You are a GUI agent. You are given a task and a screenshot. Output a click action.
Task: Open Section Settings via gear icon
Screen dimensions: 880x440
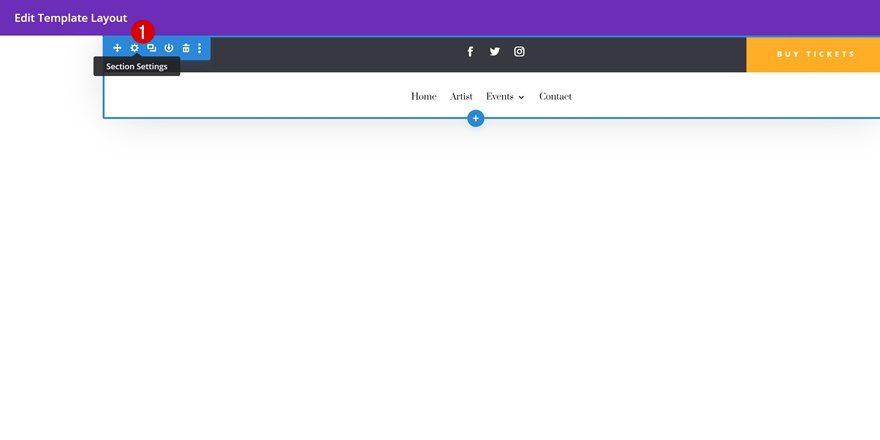[x=134, y=48]
